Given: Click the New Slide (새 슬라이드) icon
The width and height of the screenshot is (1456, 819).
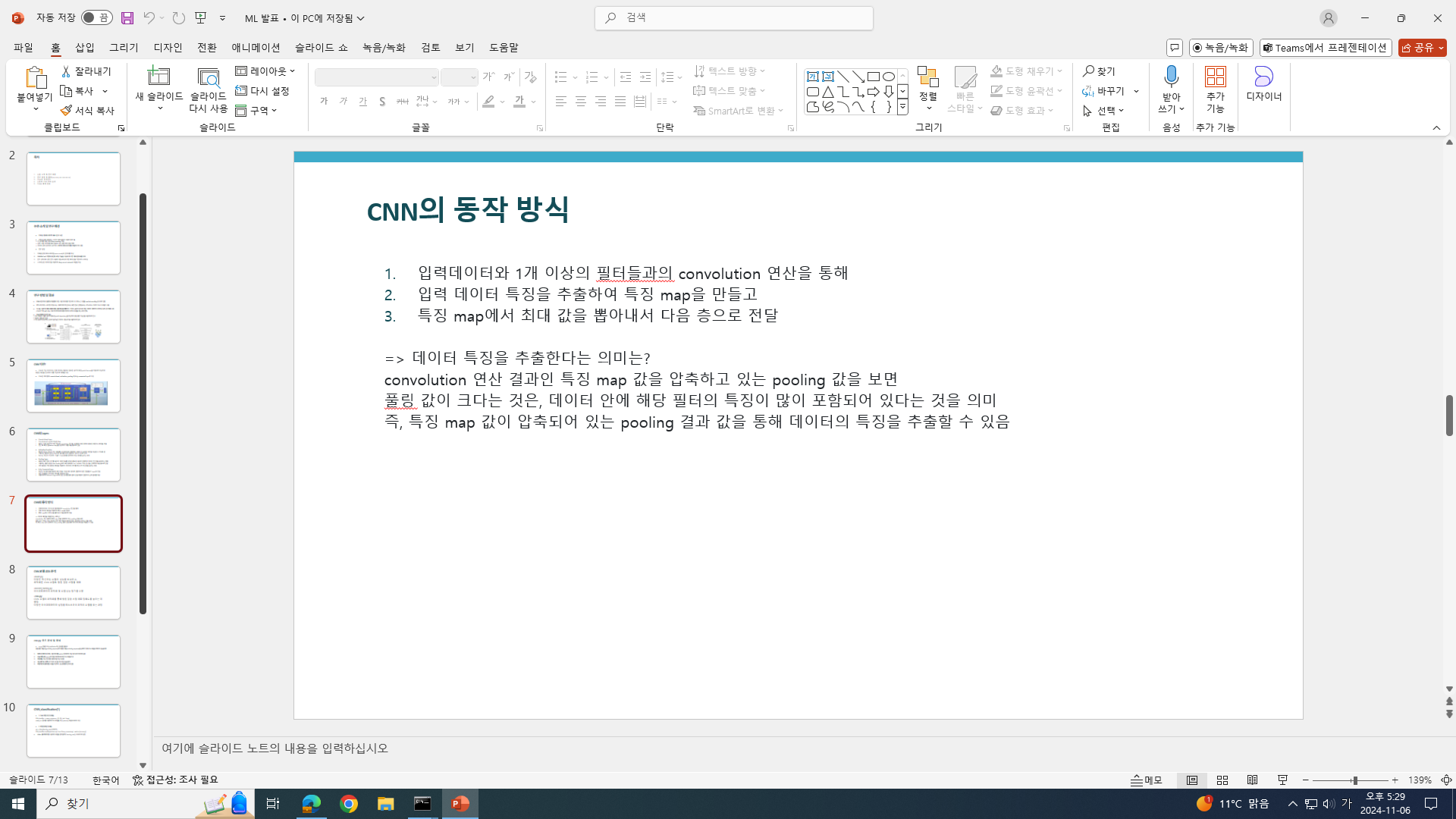Looking at the screenshot, I should click(158, 77).
